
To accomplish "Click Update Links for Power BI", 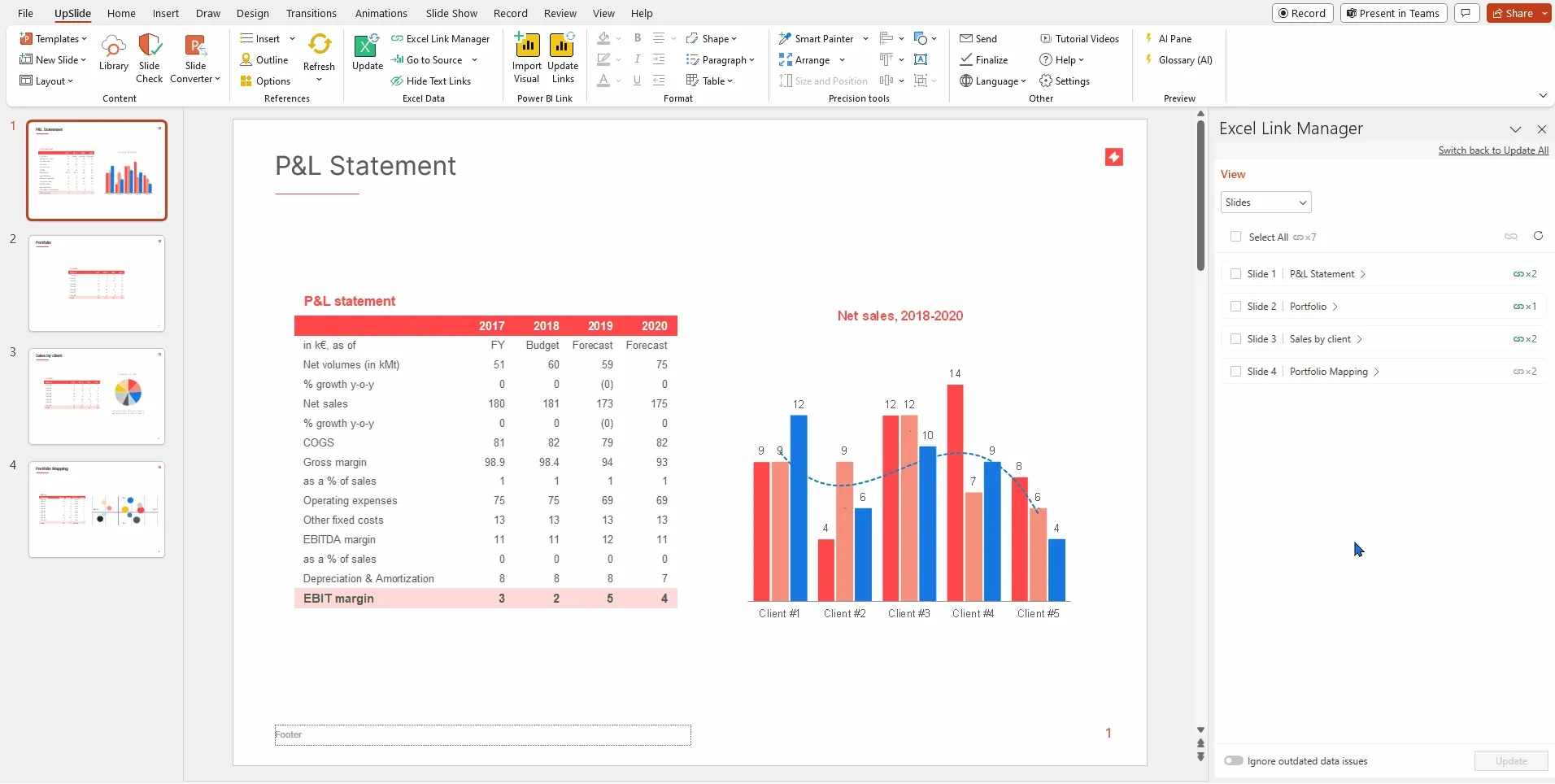I will [563, 59].
